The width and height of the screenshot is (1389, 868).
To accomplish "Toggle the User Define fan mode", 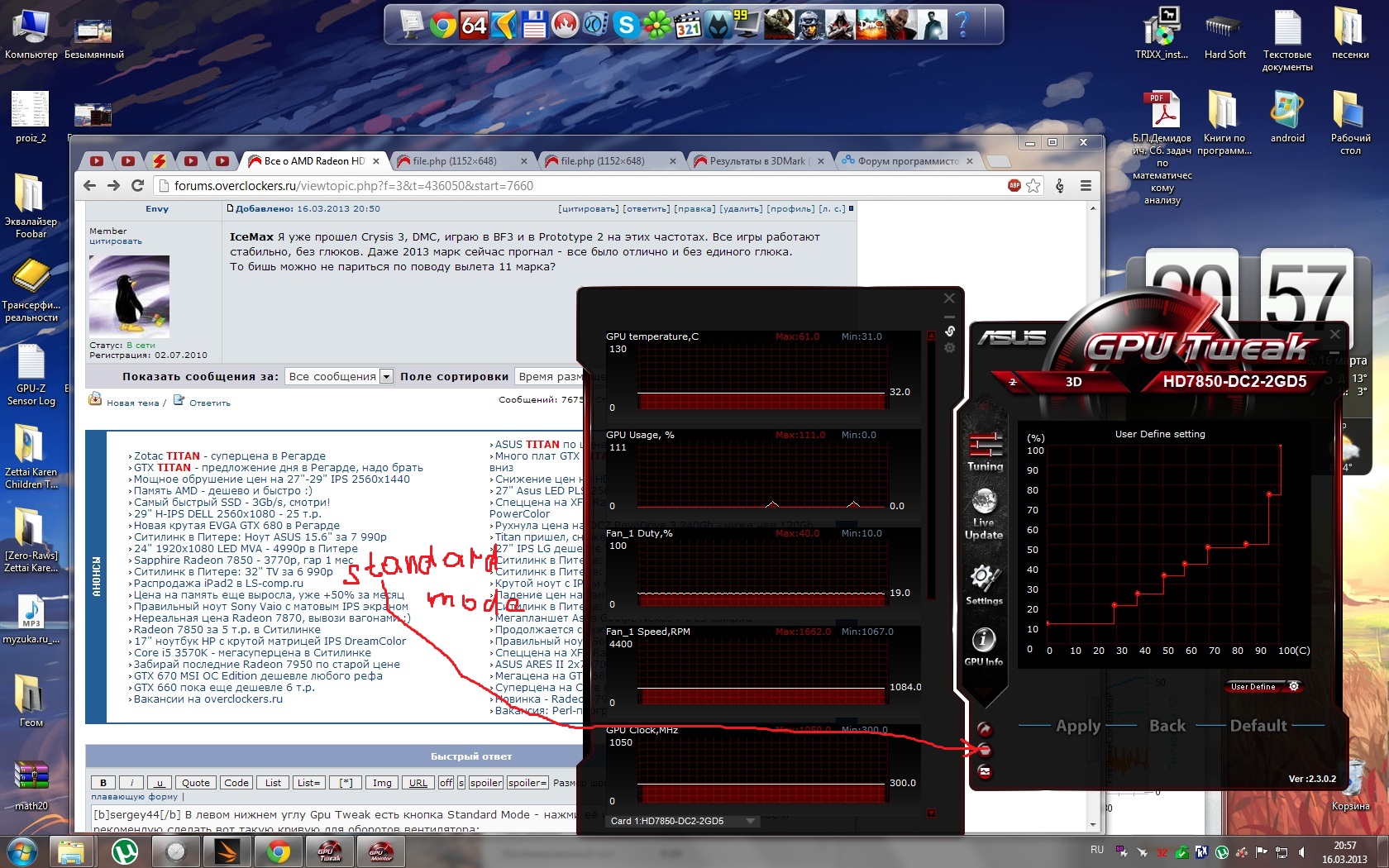I will point(1253,686).
